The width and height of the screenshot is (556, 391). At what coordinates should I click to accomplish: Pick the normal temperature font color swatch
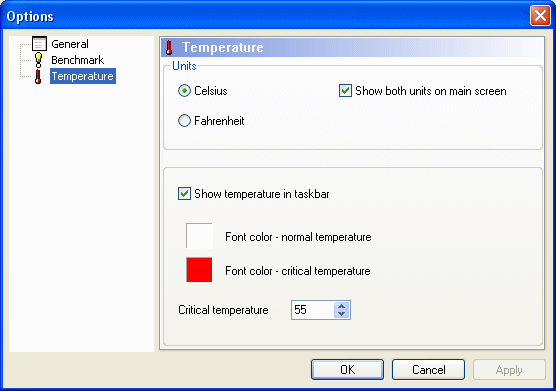(x=199, y=236)
